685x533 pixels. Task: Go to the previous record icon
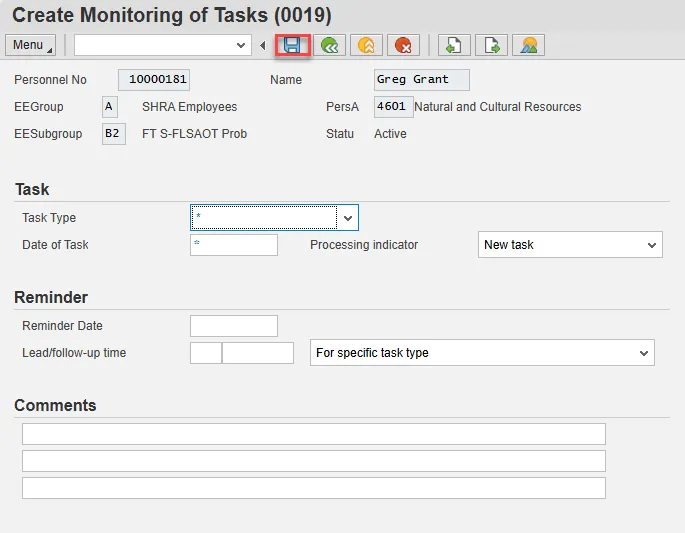tap(454, 45)
